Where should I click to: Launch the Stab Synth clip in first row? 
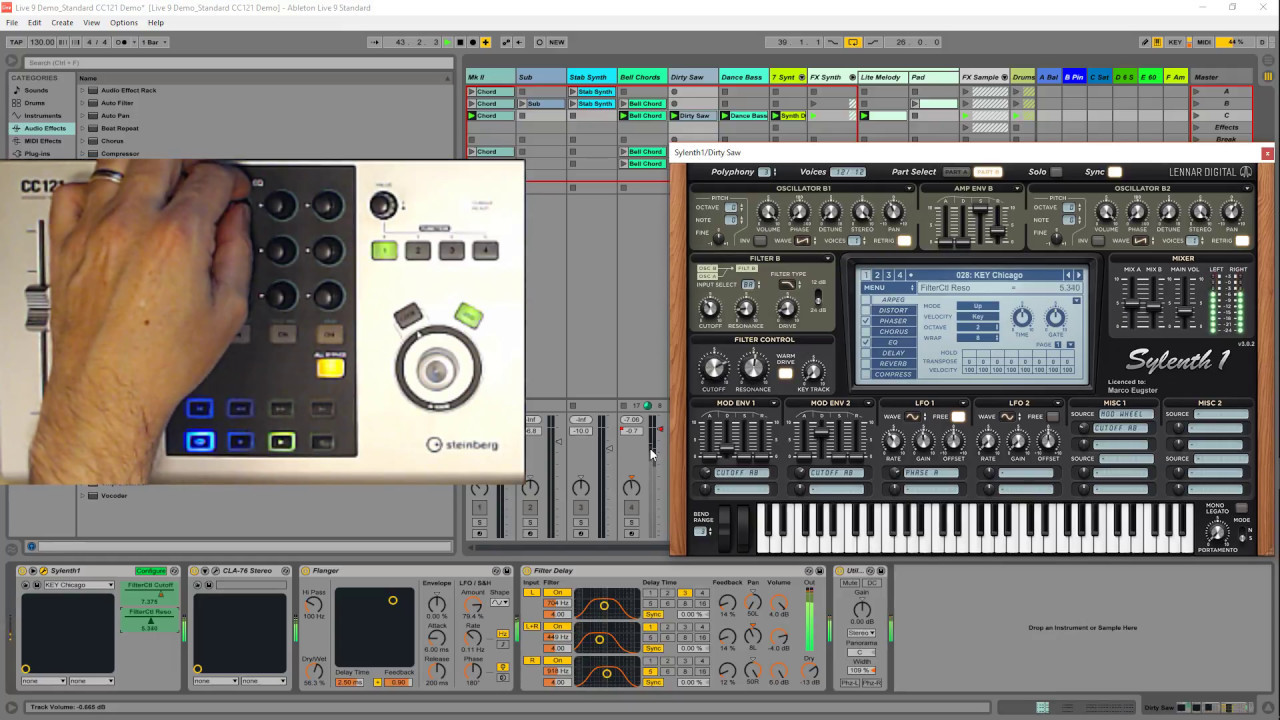(573, 92)
